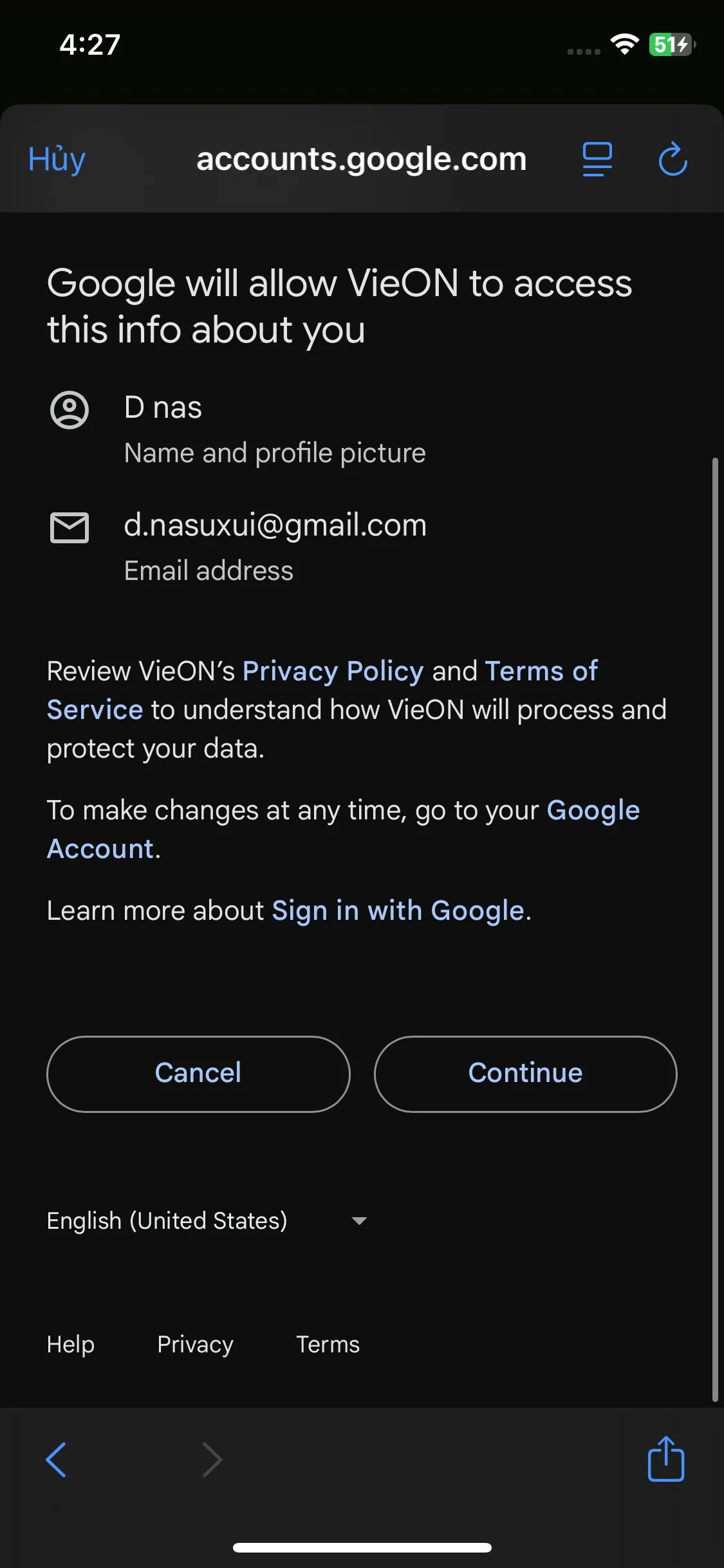Viewport: 724px width, 1568px height.
Task: Tap the Wi-Fi status icon
Action: tap(624, 44)
